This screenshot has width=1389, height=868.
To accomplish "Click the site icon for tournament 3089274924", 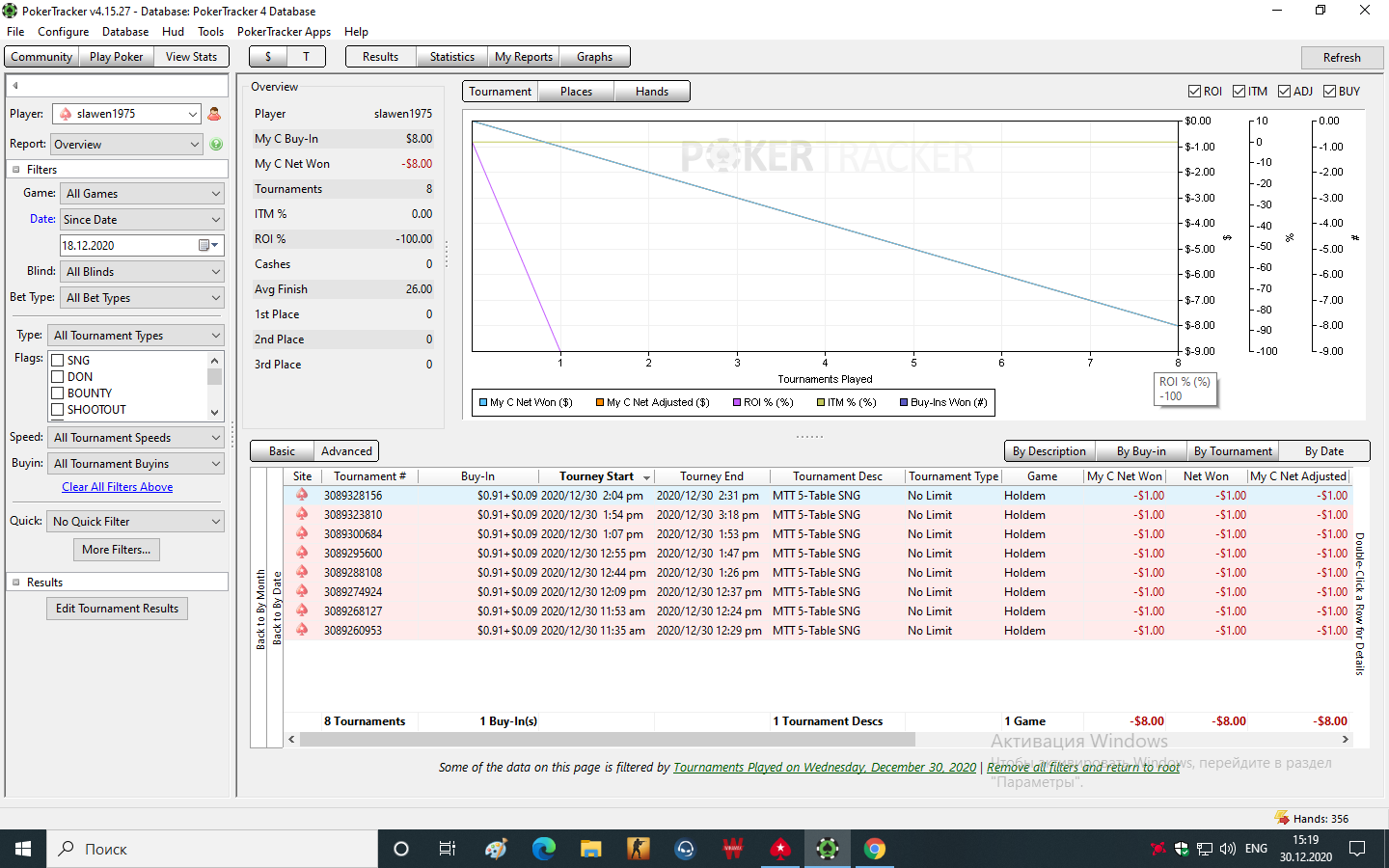I will coord(302,591).
